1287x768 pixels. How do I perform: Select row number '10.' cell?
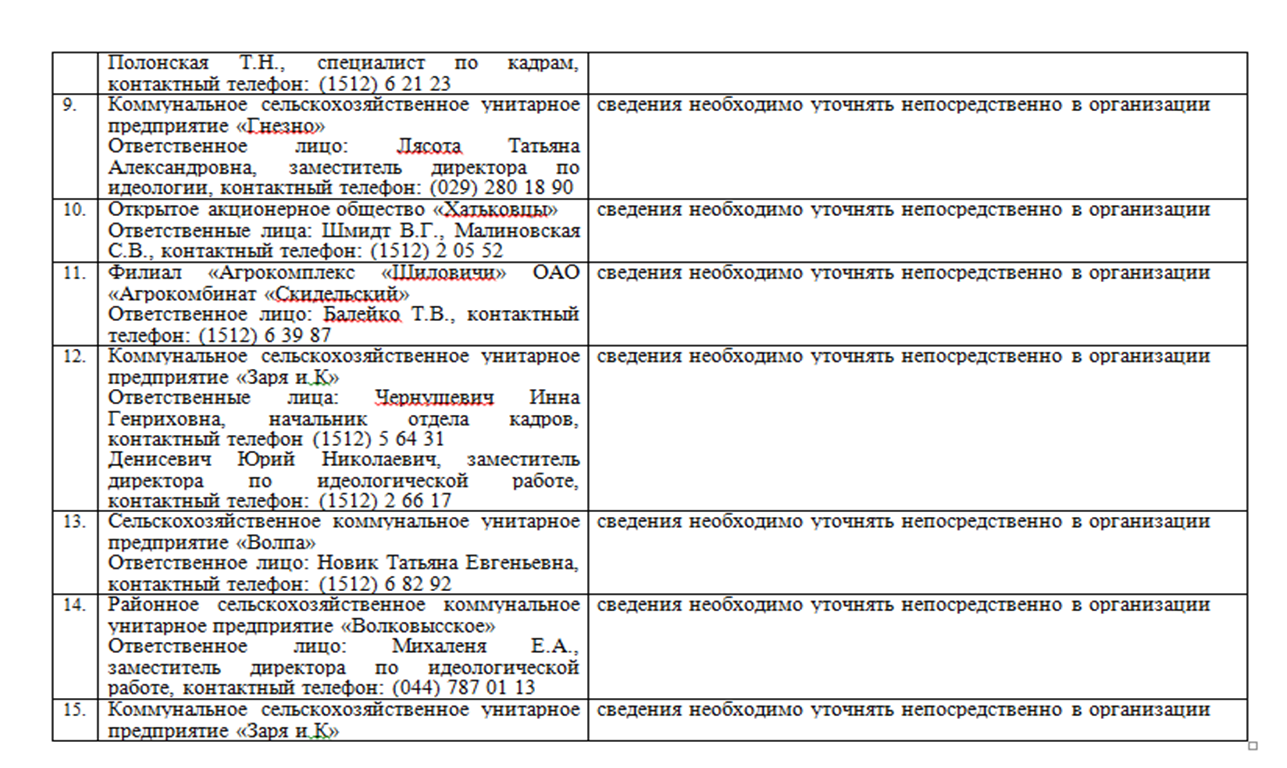tap(76, 230)
